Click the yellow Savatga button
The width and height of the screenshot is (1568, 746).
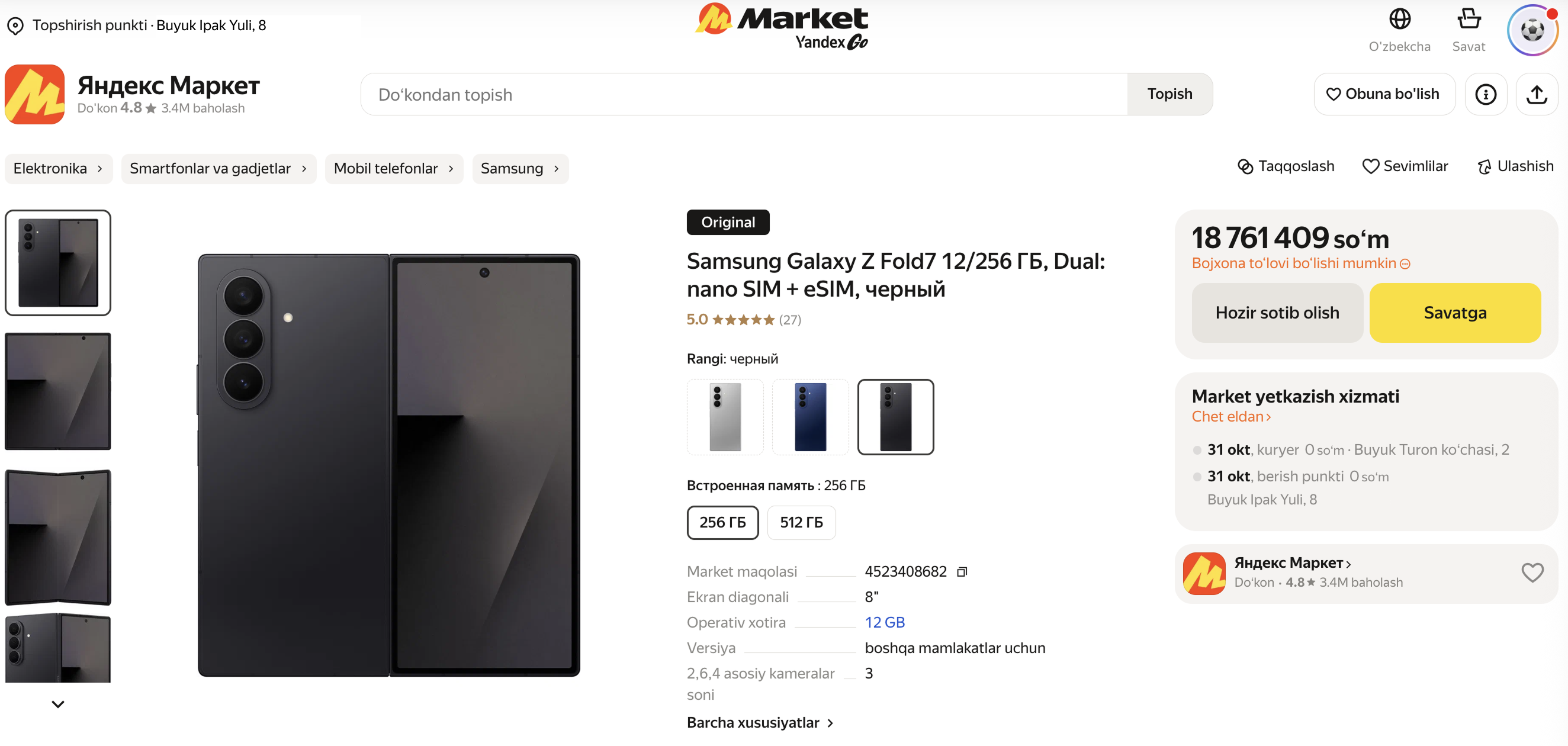point(1455,313)
